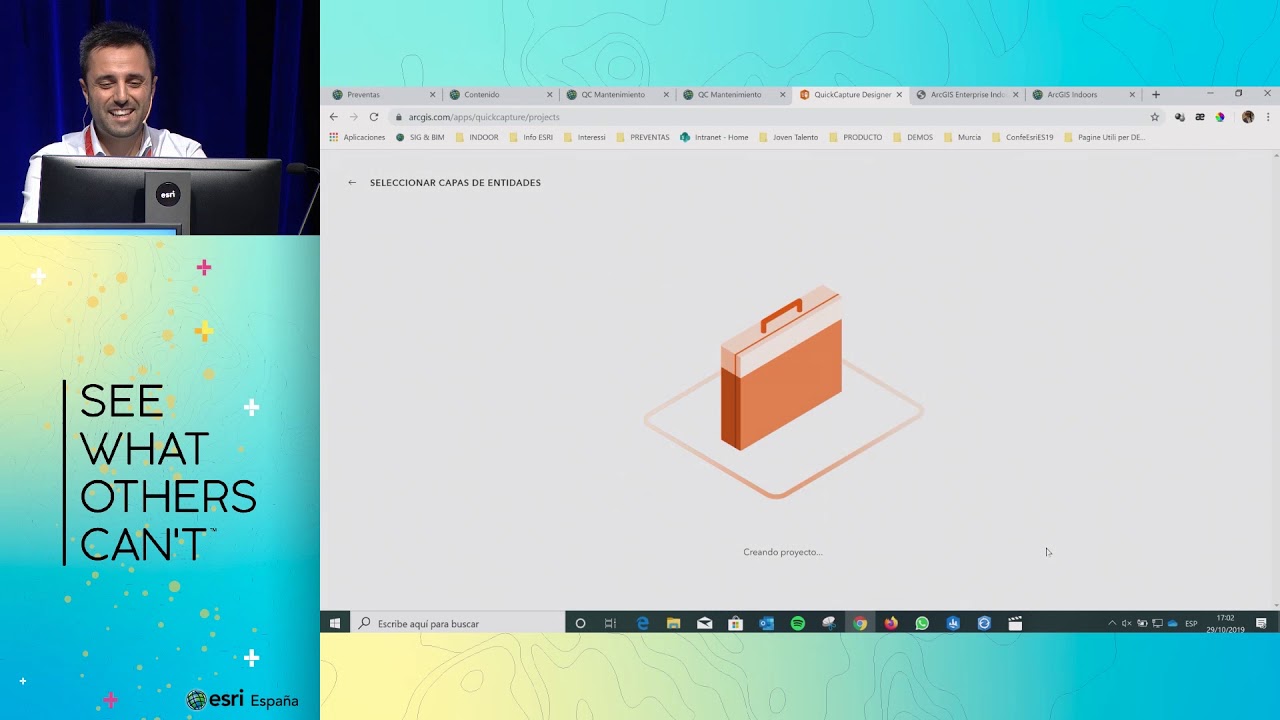Open File Explorer from taskbar
Image resolution: width=1280 pixels, height=720 pixels.
pyautogui.click(x=673, y=623)
